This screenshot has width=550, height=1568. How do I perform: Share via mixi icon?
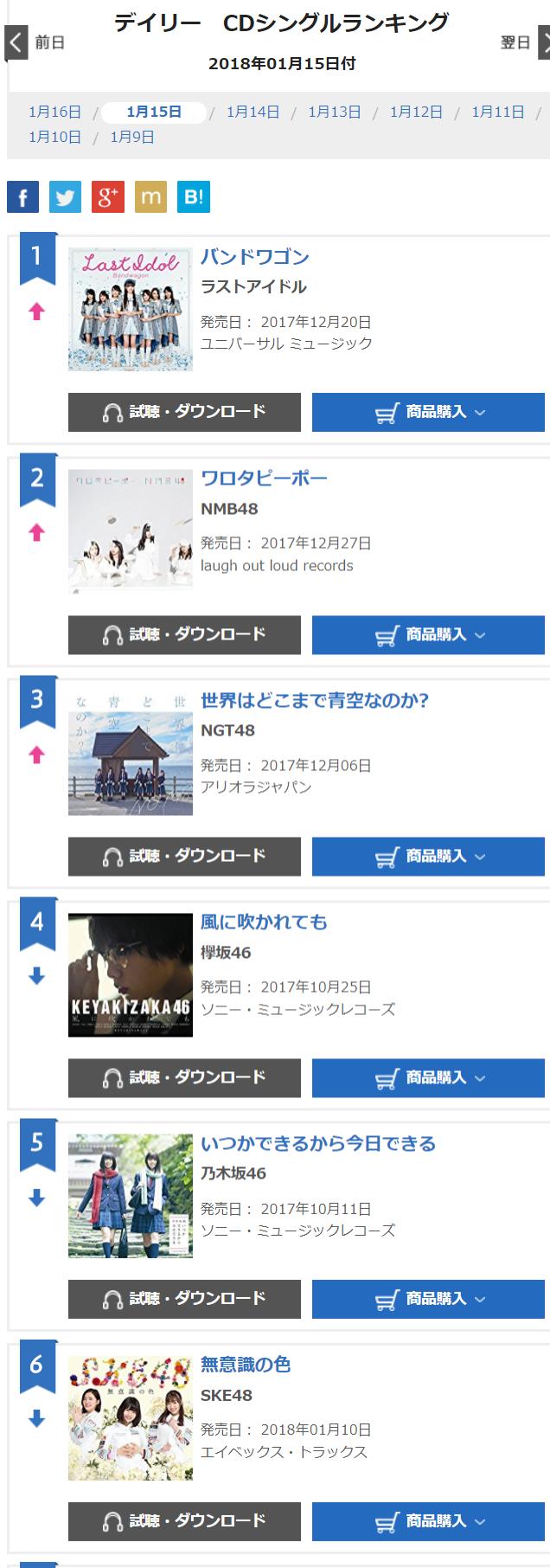click(150, 197)
